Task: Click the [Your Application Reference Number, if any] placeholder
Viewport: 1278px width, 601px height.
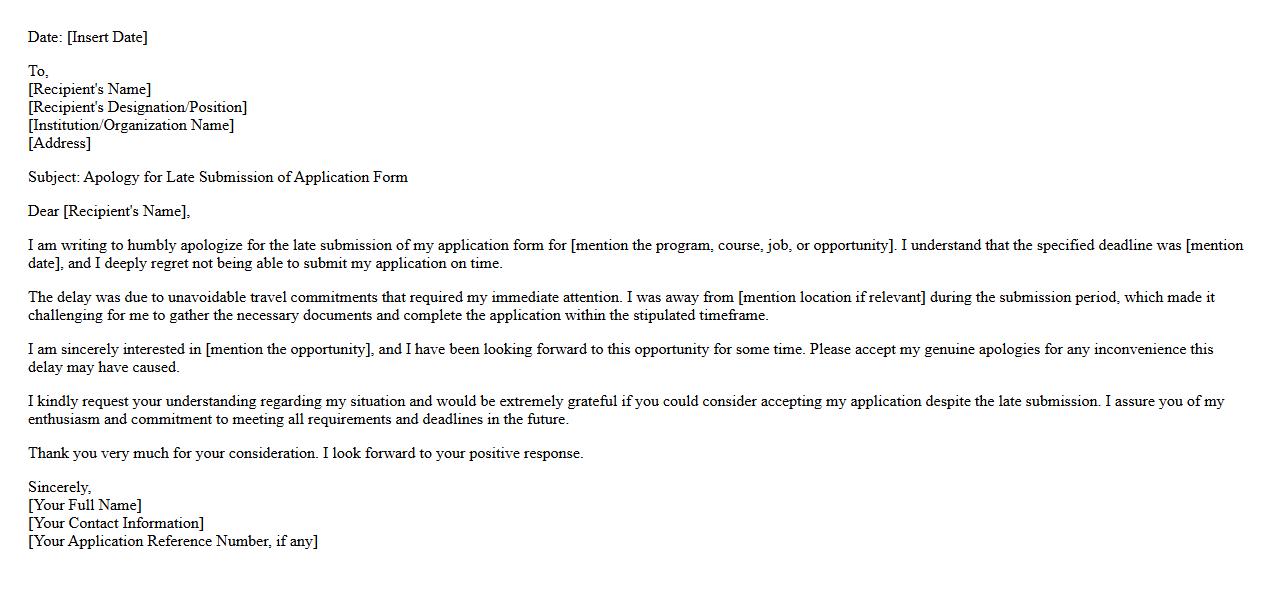Action: (173, 541)
